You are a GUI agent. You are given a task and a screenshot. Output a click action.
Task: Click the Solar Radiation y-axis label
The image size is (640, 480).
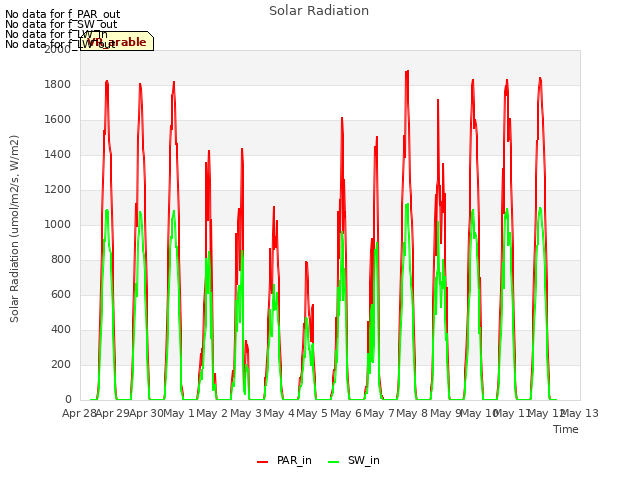(14, 229)
